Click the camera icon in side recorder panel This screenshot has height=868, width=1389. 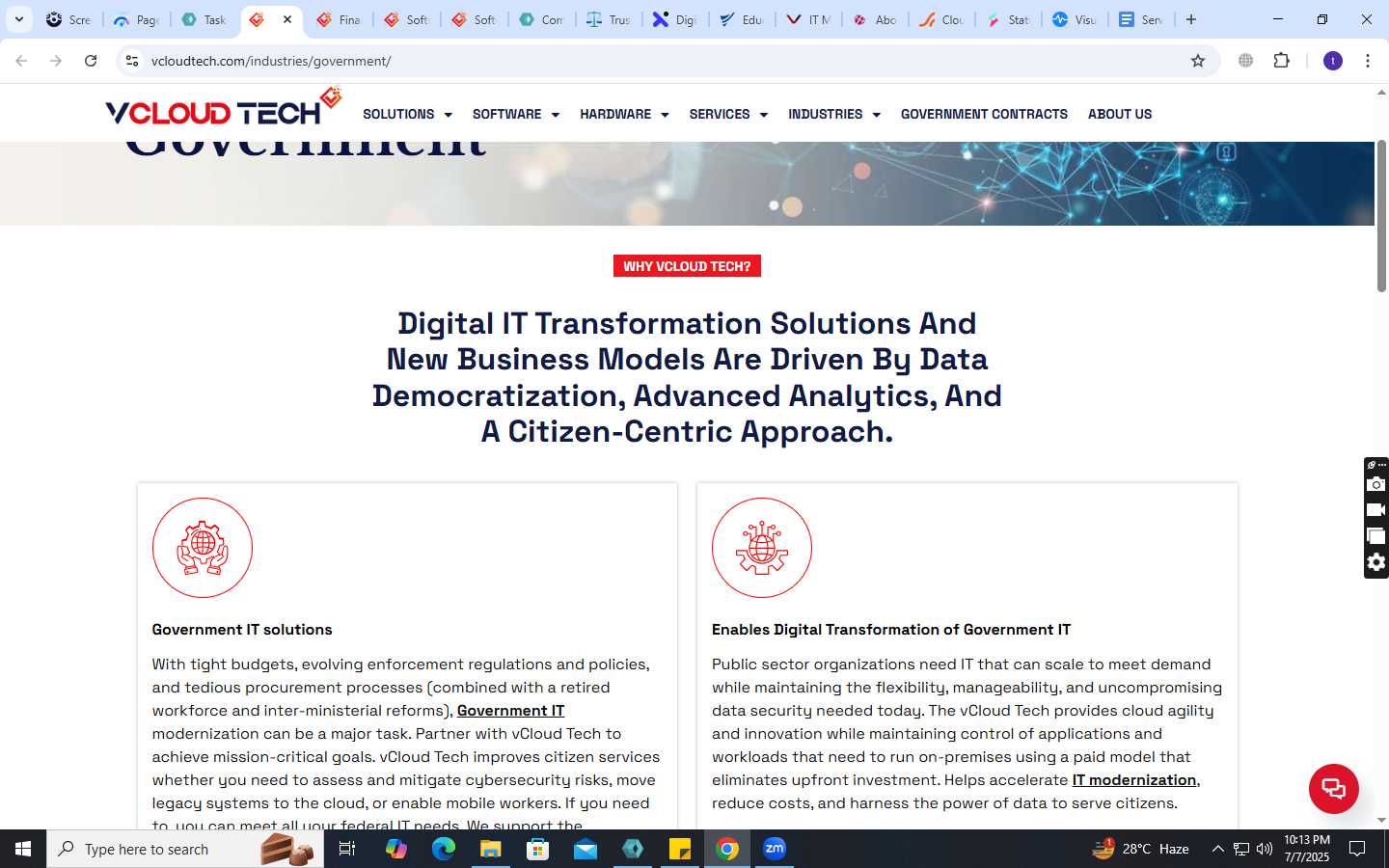[1376, 484]
